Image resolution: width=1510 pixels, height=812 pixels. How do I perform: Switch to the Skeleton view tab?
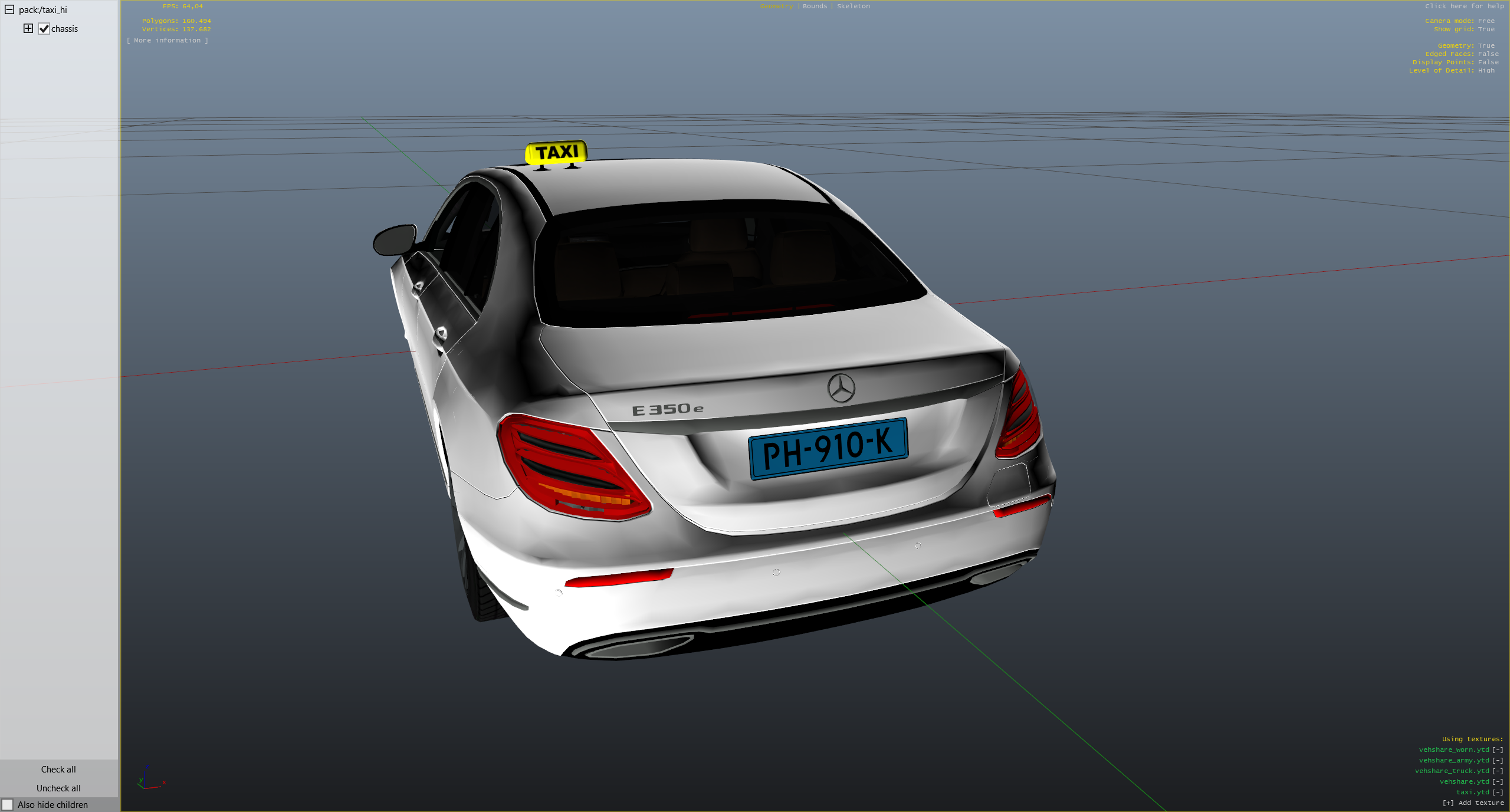click(853, 6)
